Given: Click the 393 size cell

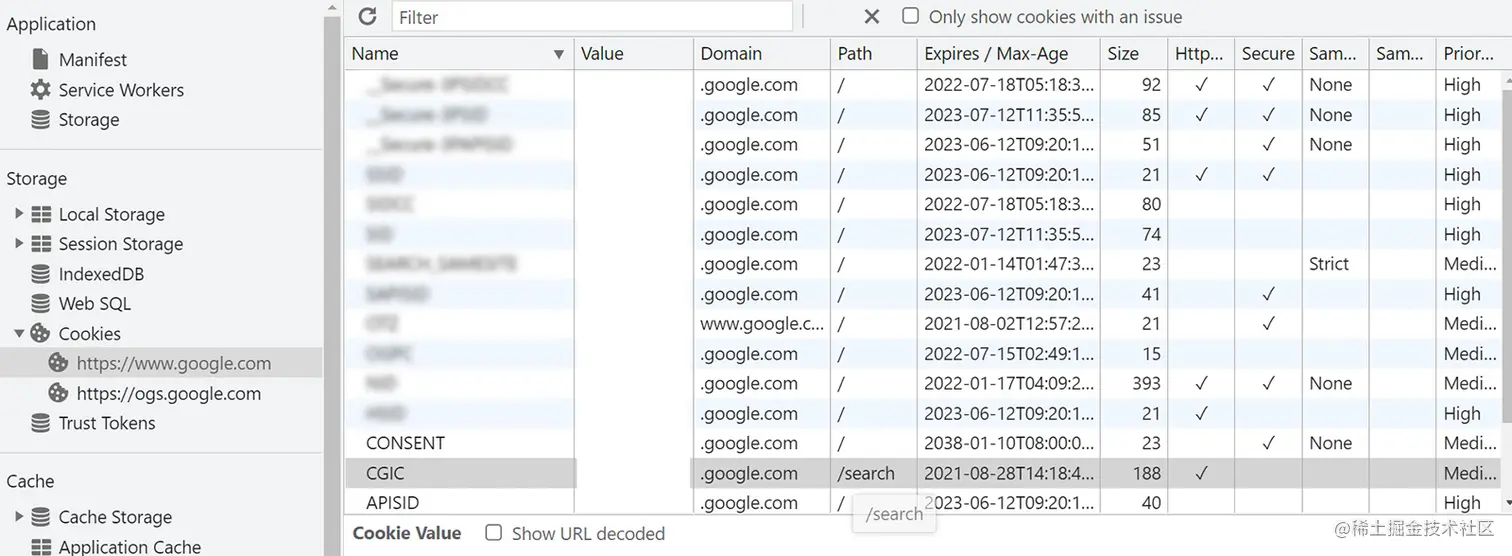Looking at the screenshot, I should coord(1133,383).
